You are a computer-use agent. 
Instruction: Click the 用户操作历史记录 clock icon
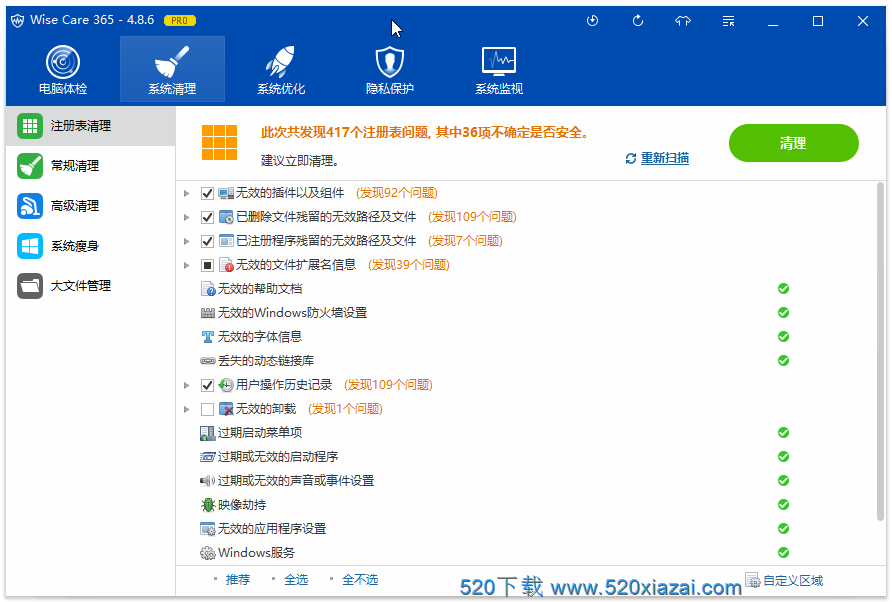pos(226,385)
